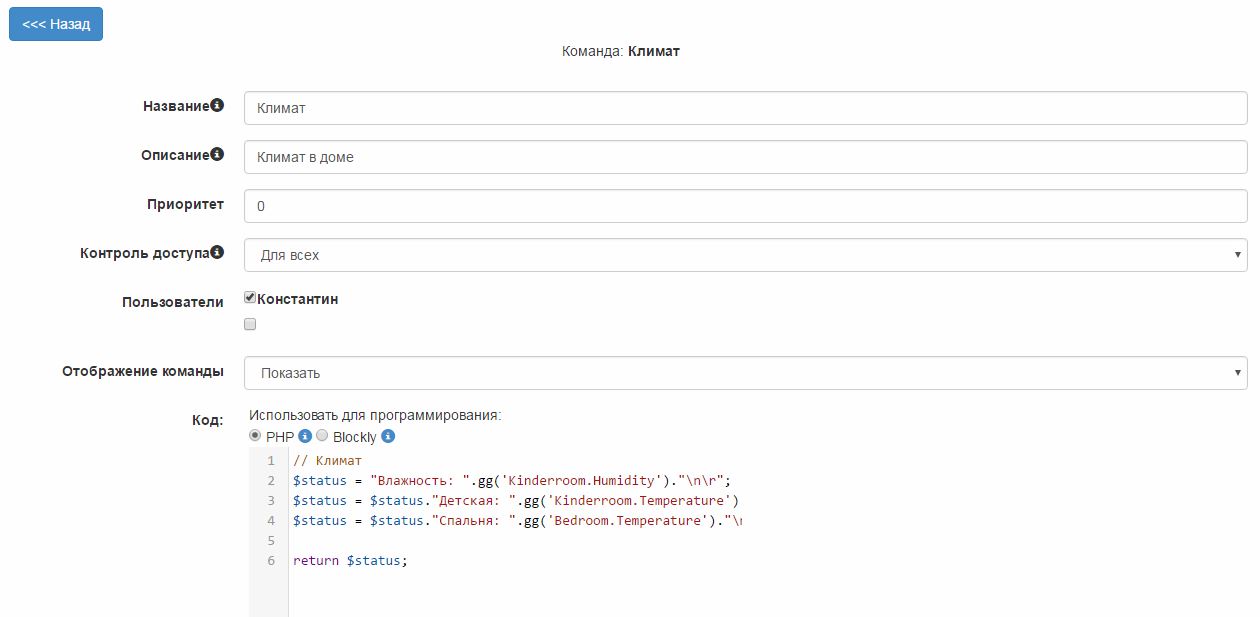Choose the Blockly radio button
Screen dimensions: 1260x617
(x=322, y=436)
